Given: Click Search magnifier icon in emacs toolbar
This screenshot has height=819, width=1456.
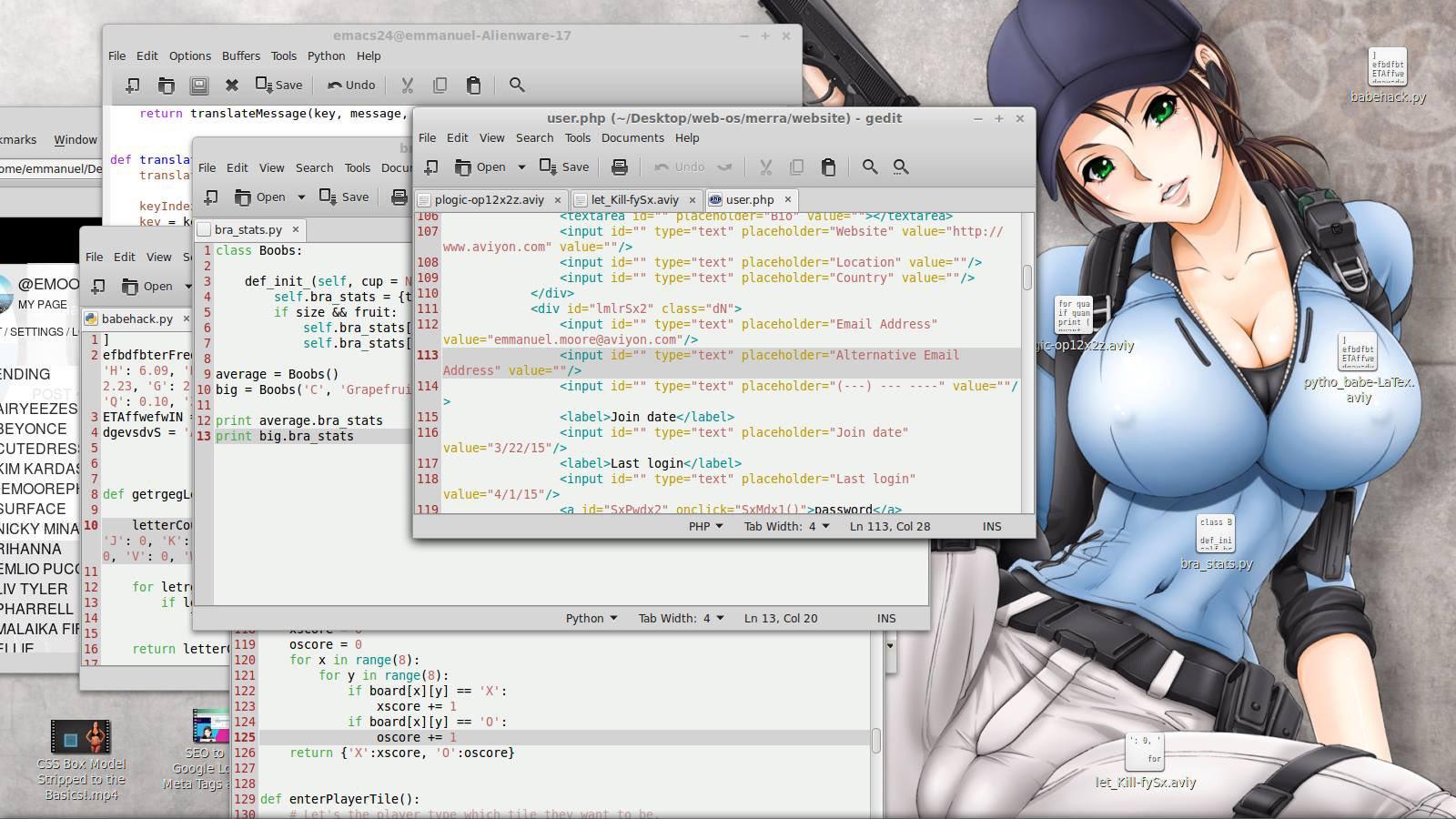Looking at the screenshot, I should tap(517, 86).
